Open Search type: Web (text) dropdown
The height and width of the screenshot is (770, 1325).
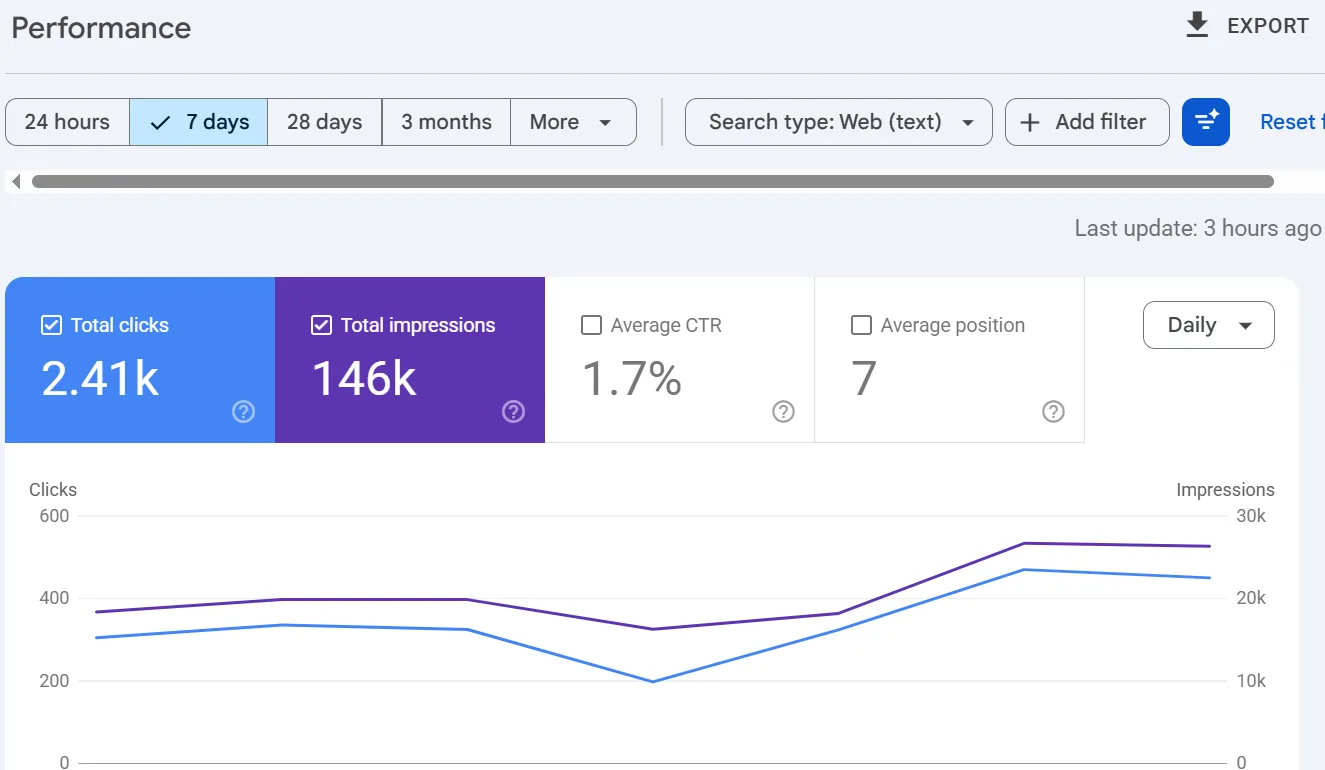coord(839,122)
